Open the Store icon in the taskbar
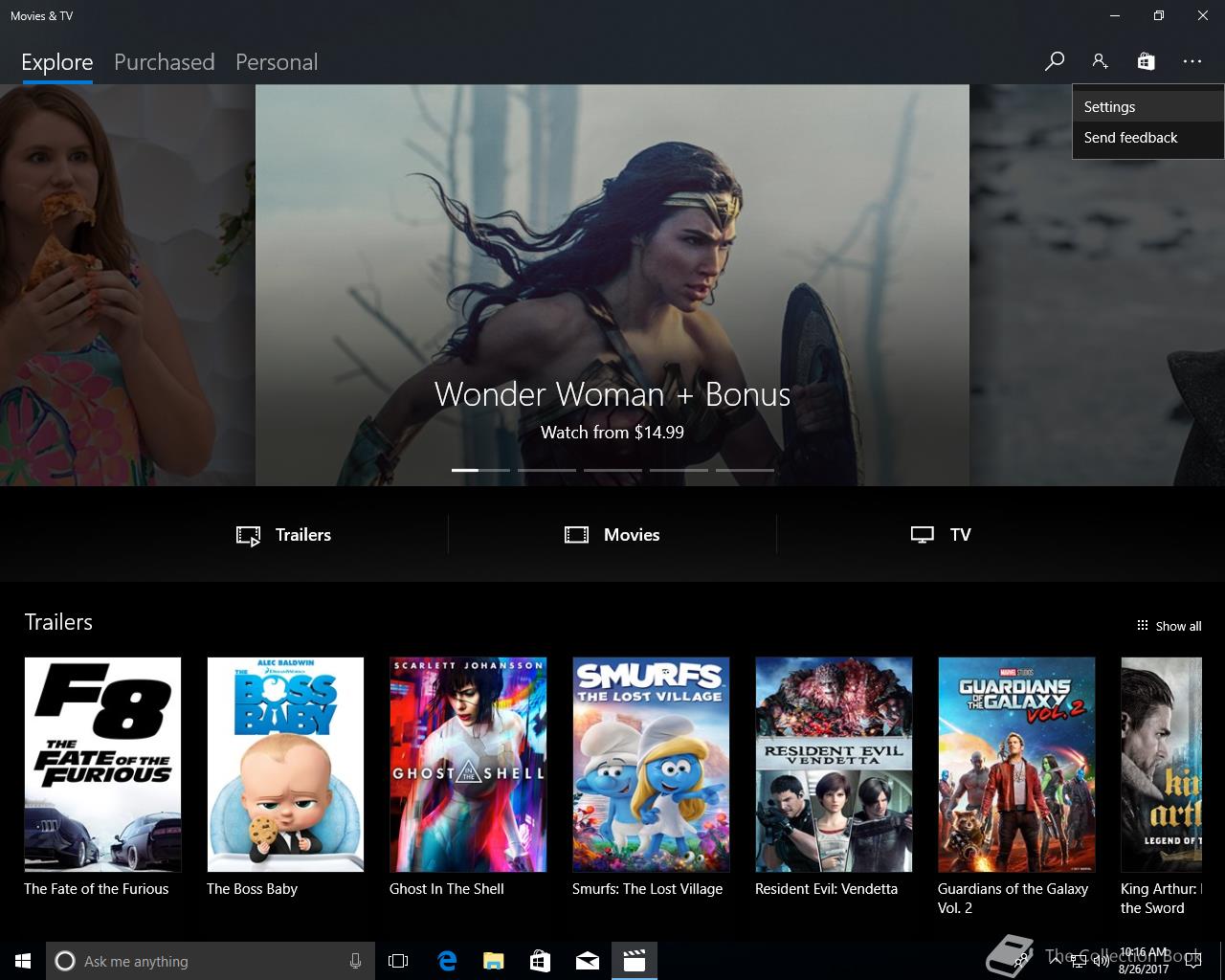This screenshot has width=1225, height=980. pos(540,961)
